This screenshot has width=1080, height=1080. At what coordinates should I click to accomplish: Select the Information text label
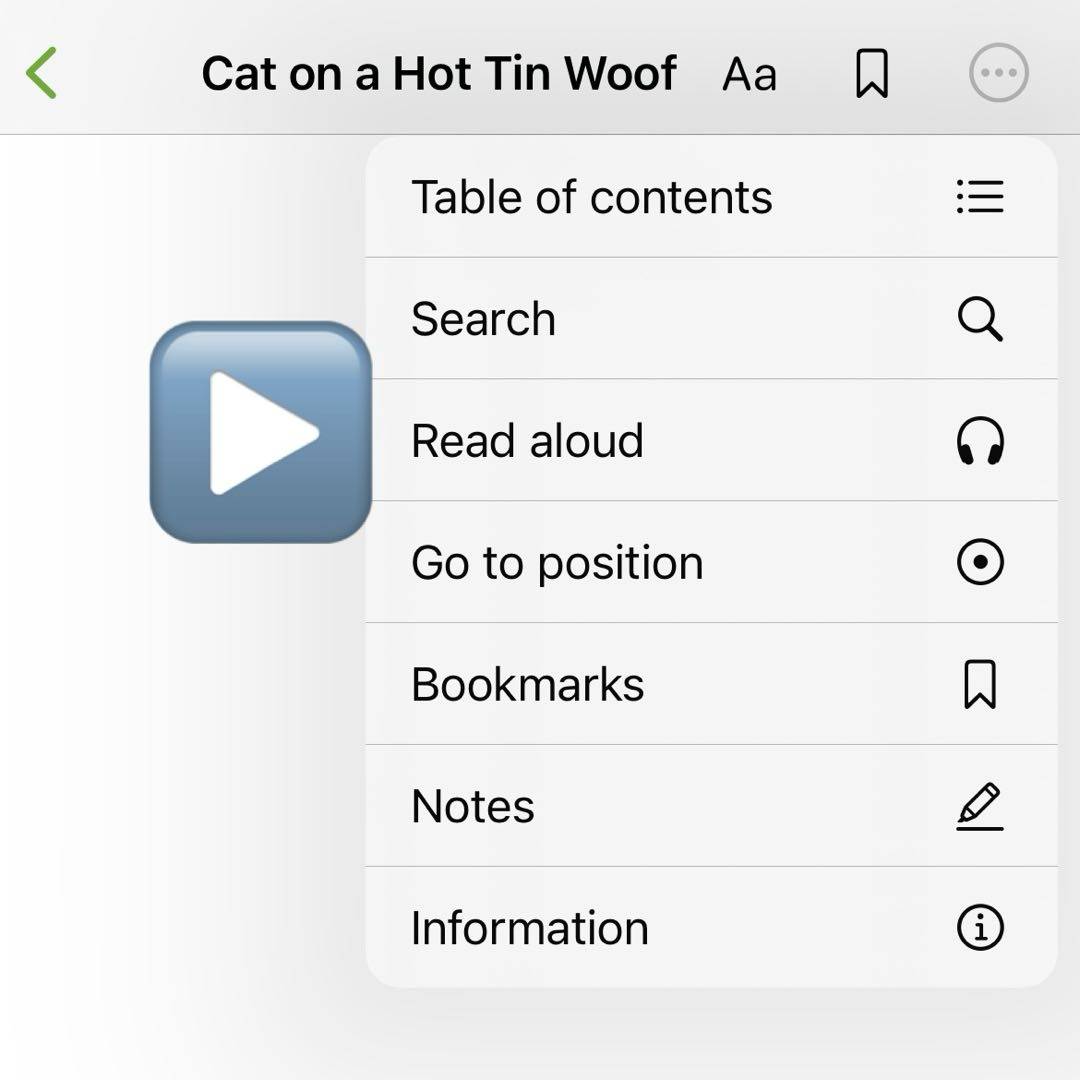(x=529, y=928)
